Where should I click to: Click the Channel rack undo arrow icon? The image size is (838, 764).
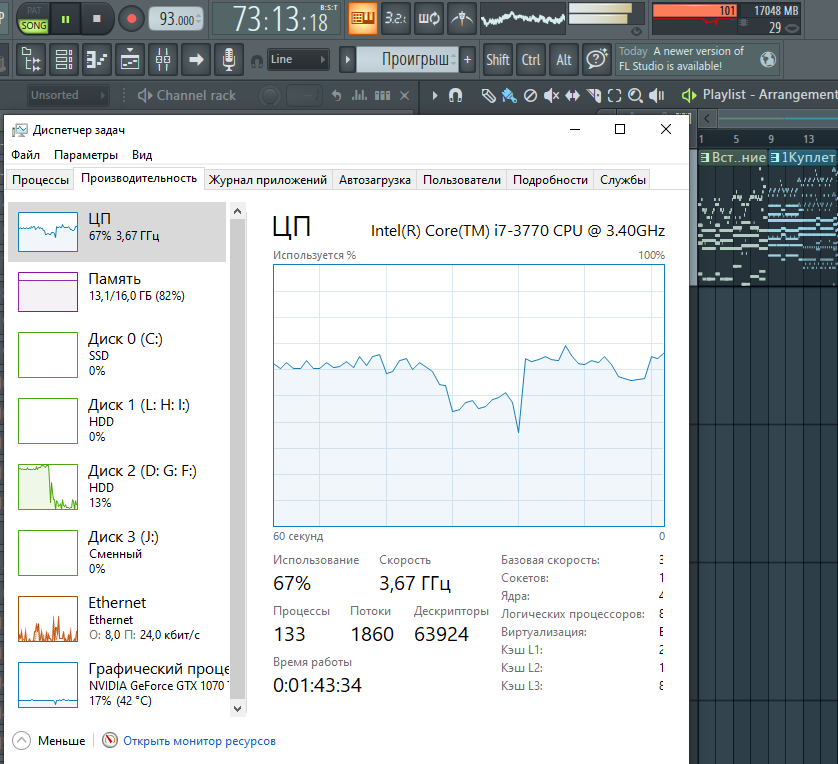tap(336, 96)
